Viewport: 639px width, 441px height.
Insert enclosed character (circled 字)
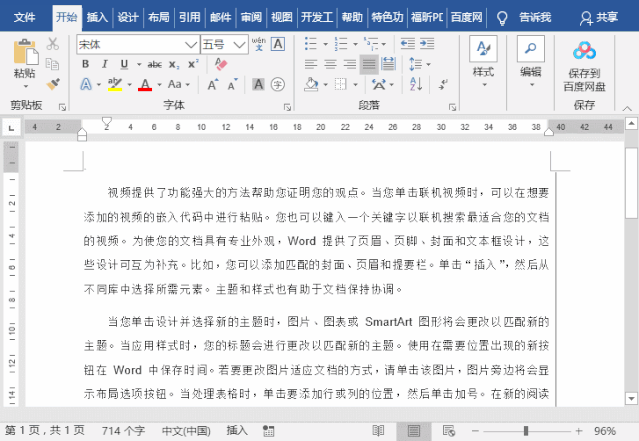tap(278, 84)
